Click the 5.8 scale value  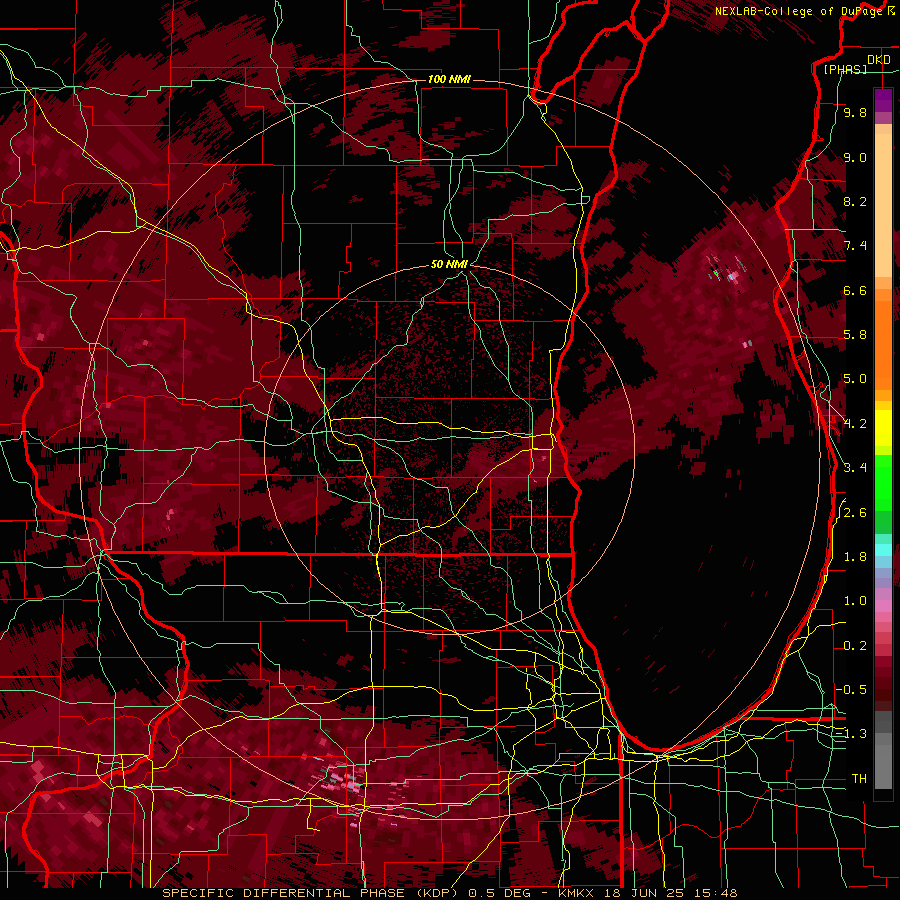(855, 335)
